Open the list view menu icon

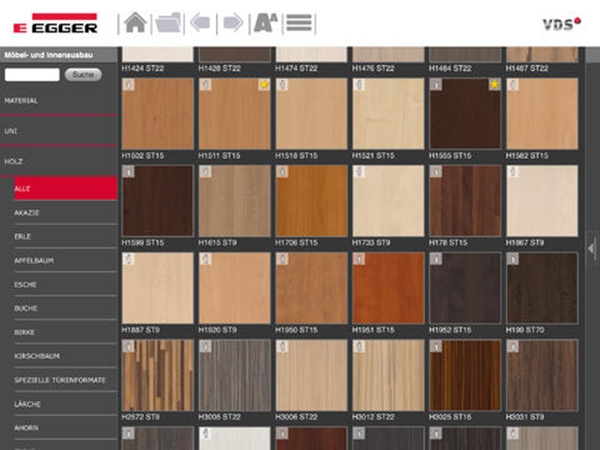click(x=299, y=22)
